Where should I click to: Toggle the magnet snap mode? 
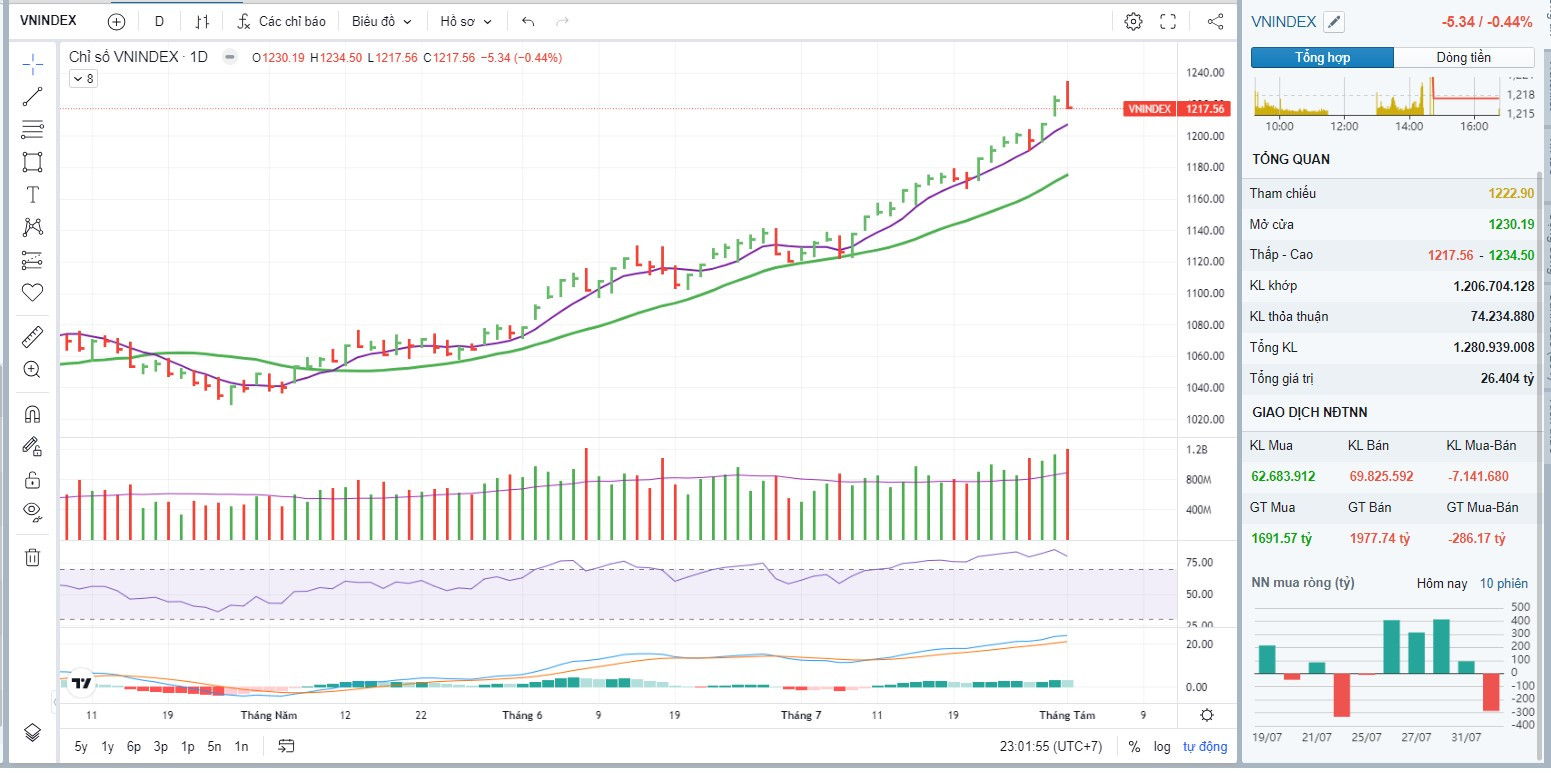32,414
